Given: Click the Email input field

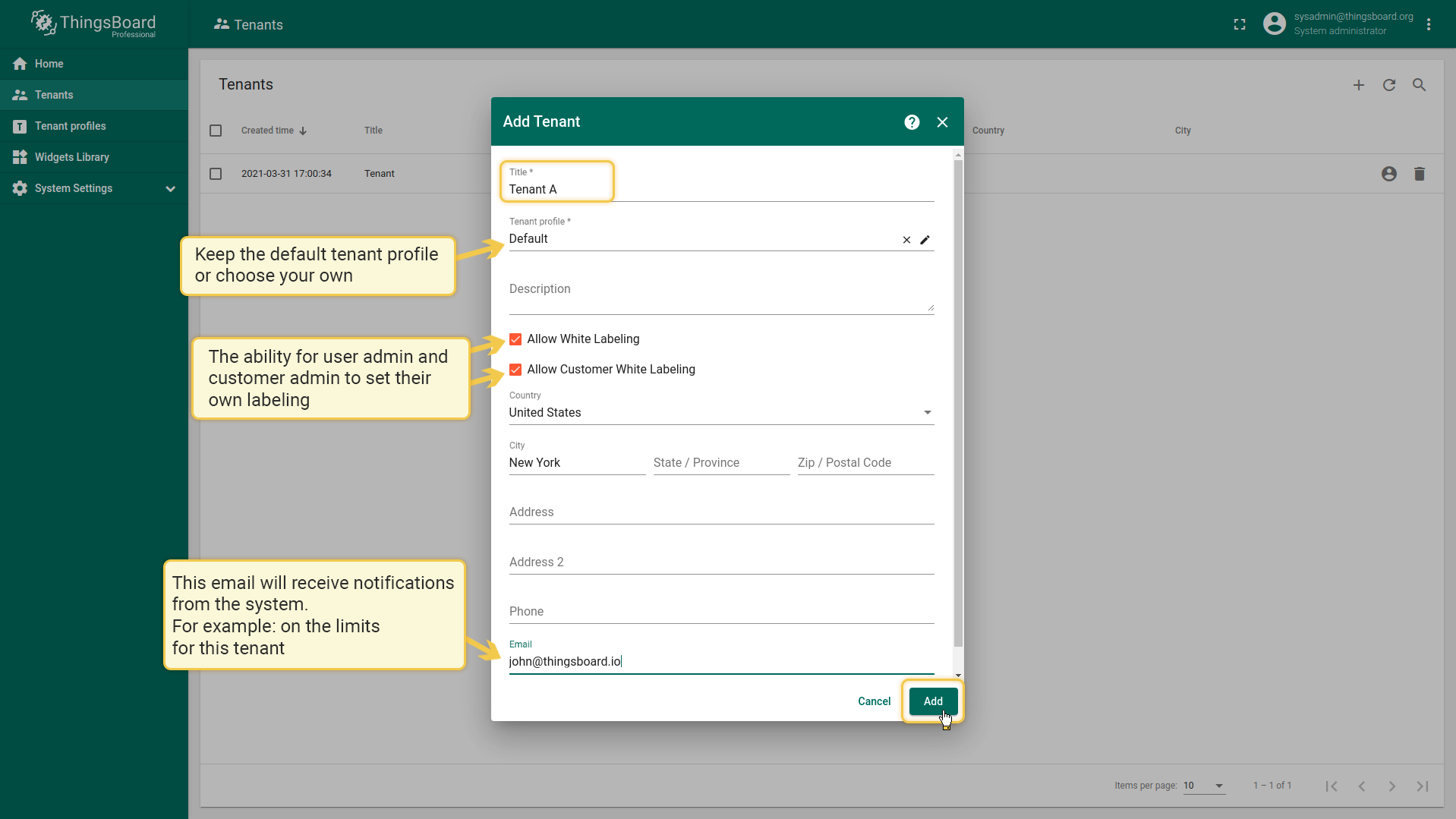Looking at the screenshot, I should click(x=721, y=662).
